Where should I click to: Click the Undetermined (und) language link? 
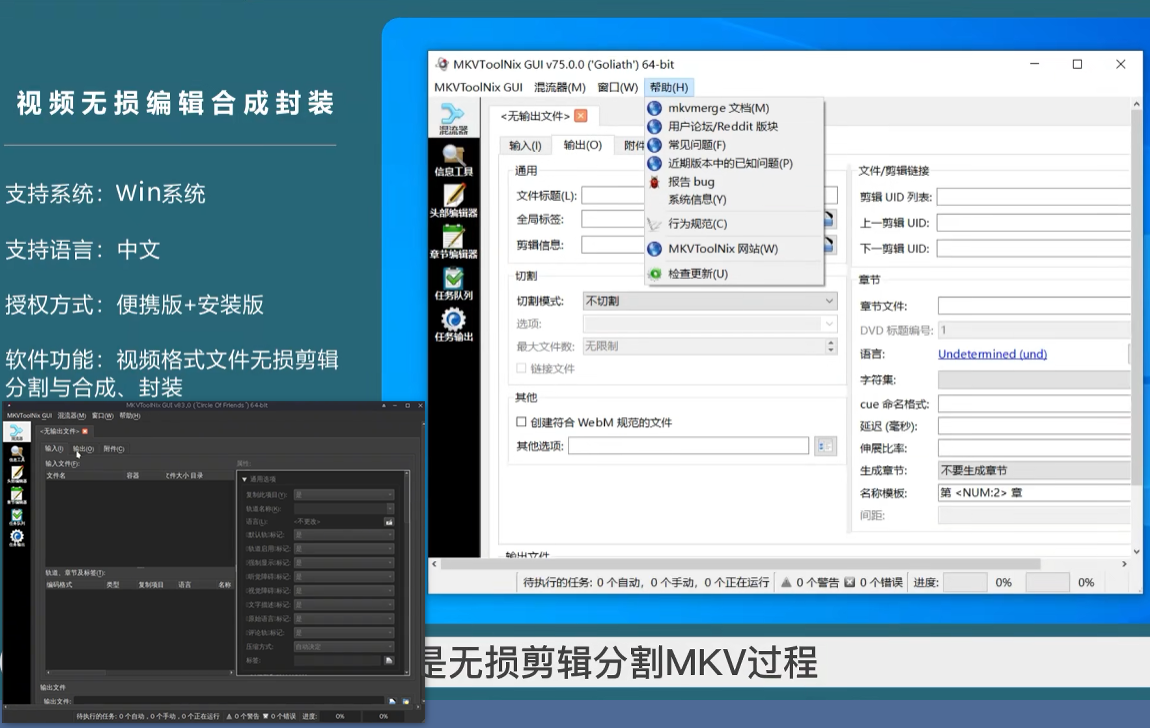[992, 354]
